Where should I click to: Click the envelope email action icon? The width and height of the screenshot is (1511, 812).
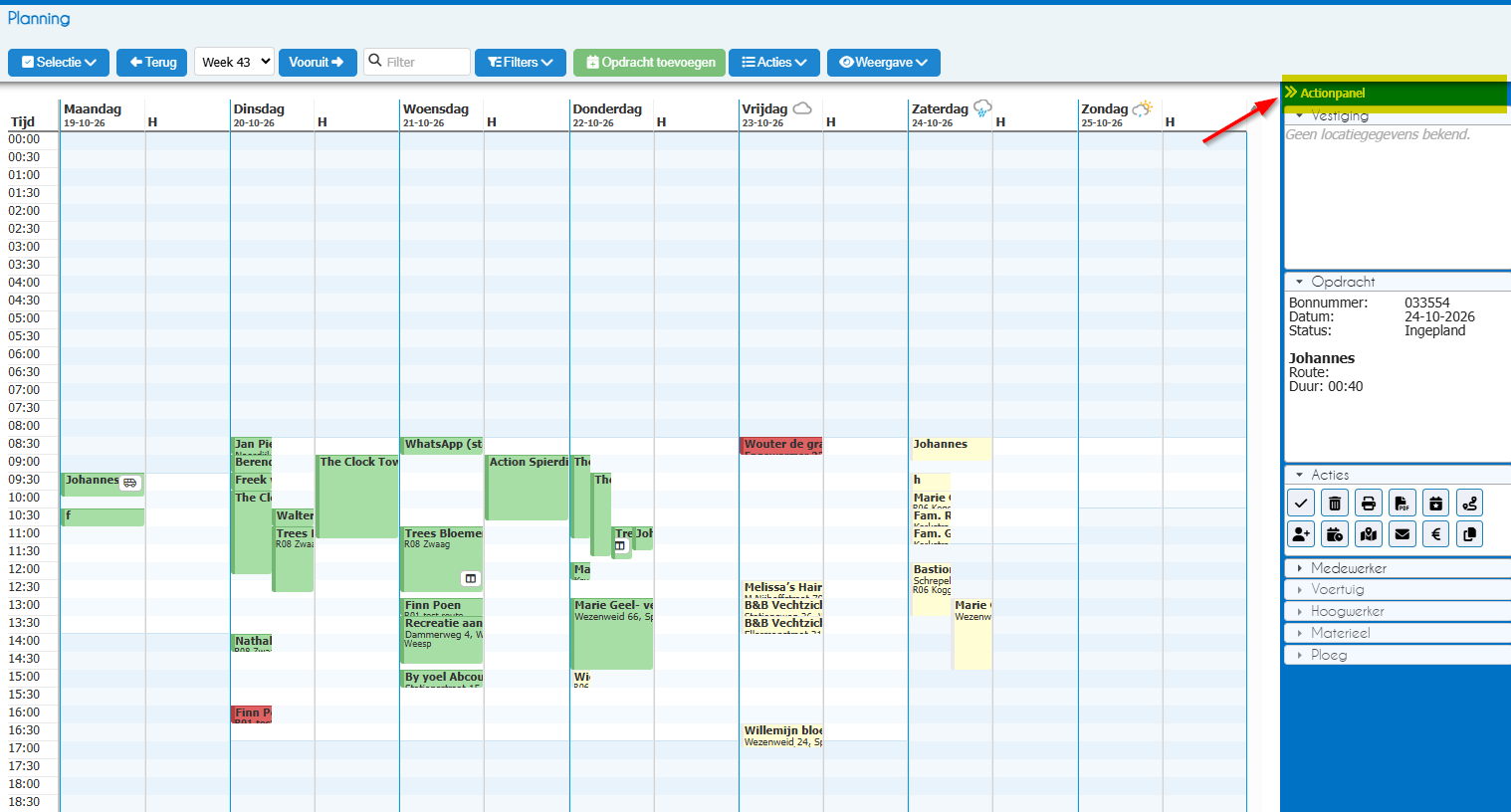click(1403, 534)
